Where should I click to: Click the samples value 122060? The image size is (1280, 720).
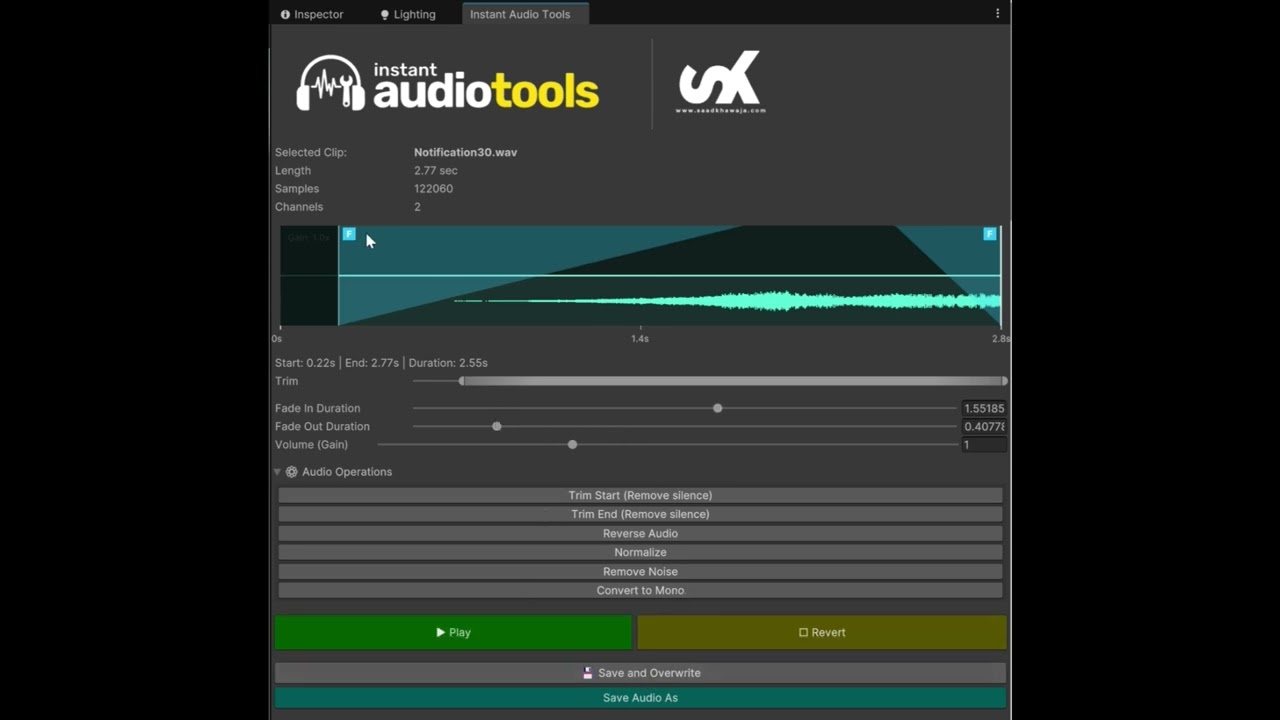[x=433, y=188]
